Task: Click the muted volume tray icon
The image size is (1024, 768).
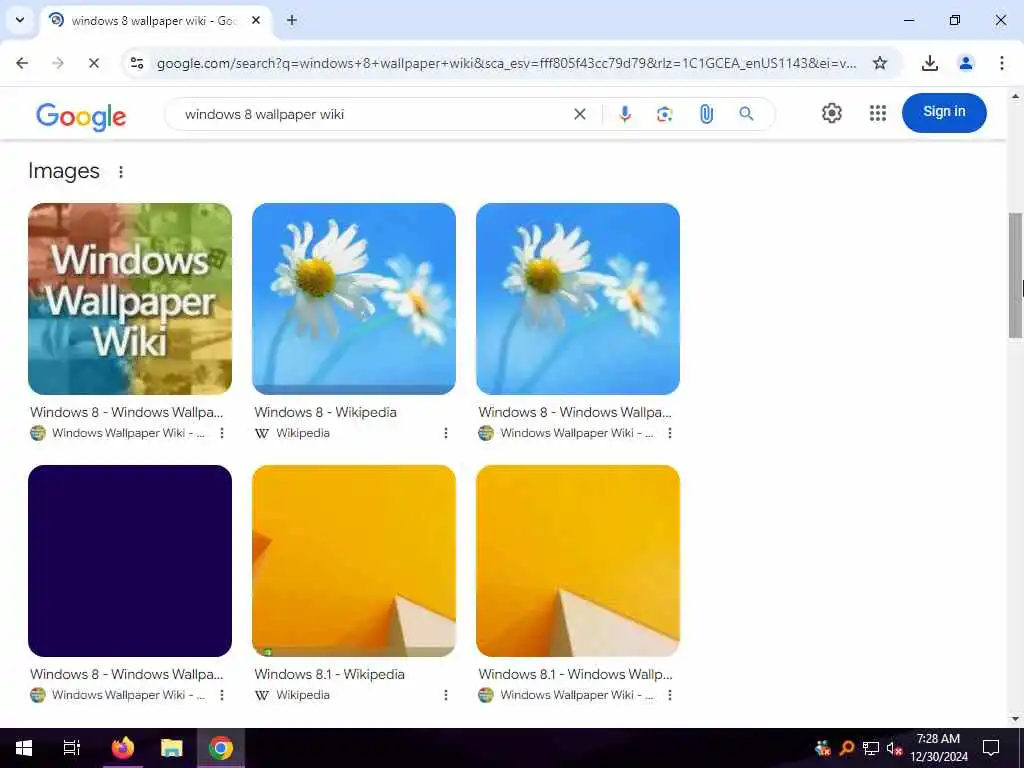Action: (x=894, y=748)
